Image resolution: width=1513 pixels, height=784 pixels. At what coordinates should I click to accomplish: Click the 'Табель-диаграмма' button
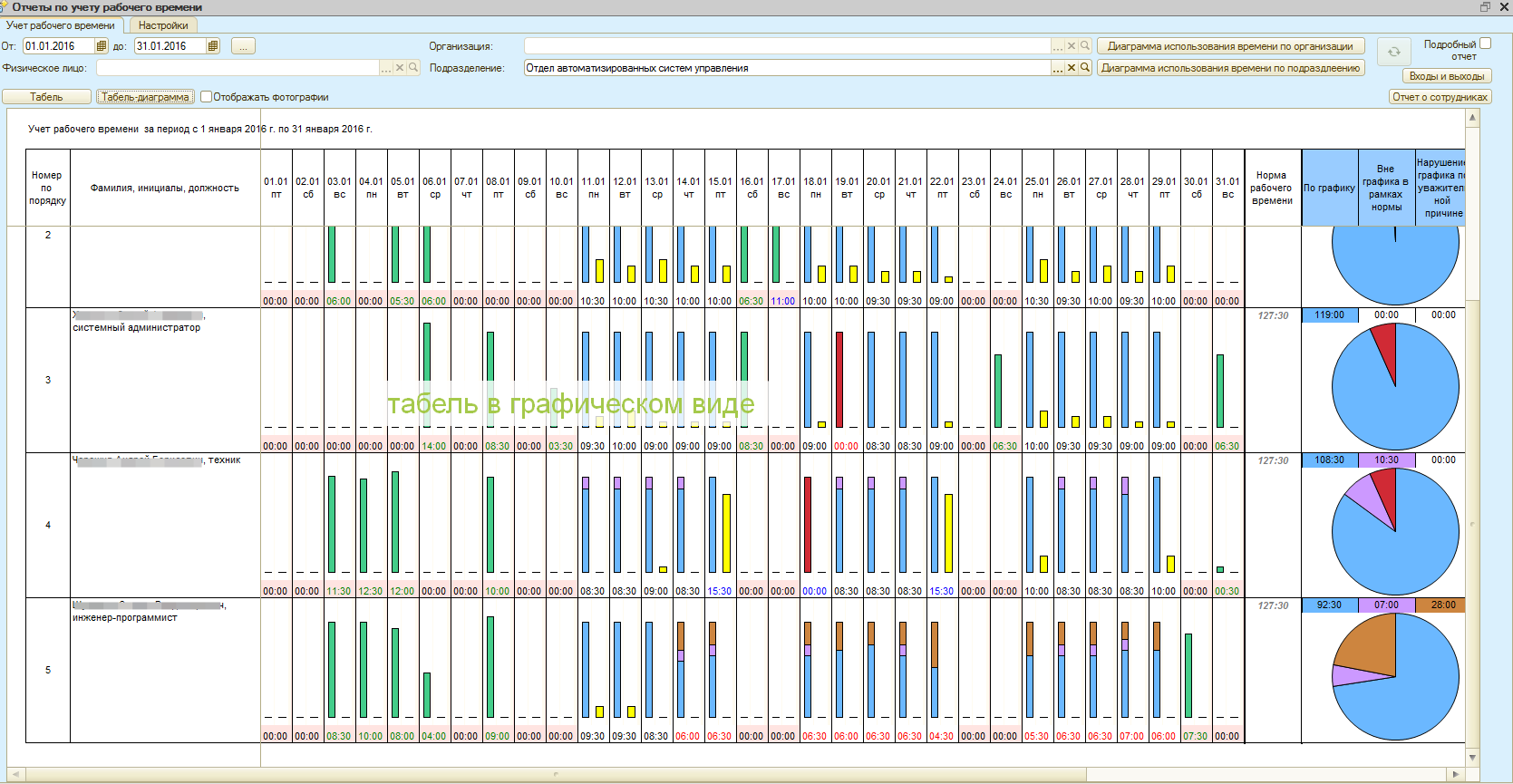tap(145, 97)
